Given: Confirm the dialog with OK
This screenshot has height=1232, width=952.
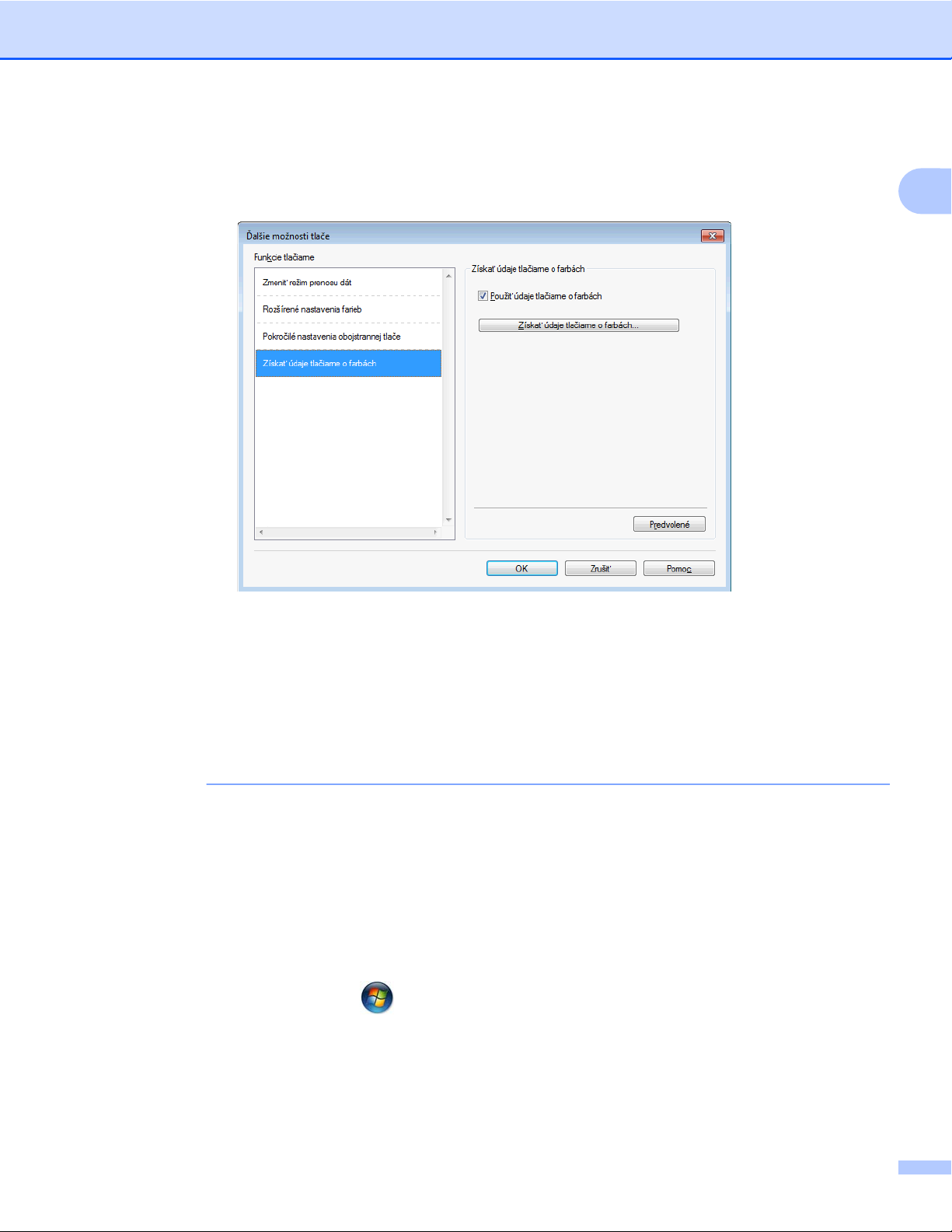Looking at the screenshot, I should (521, 568).
